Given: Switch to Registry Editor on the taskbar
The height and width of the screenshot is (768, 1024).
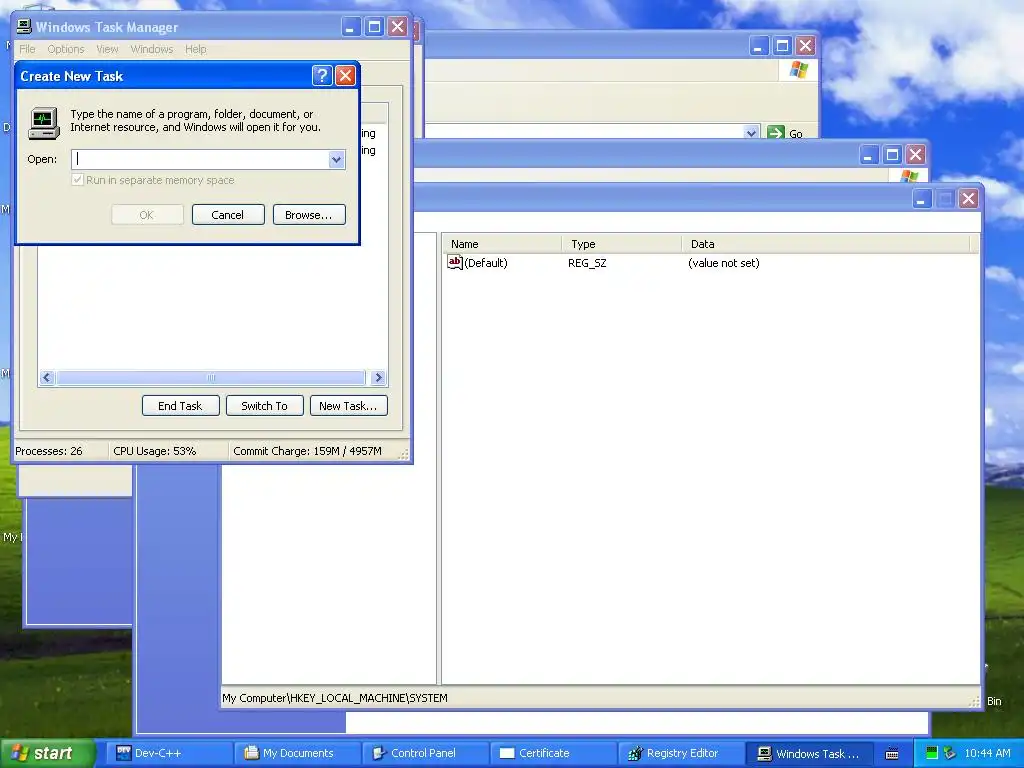Looking at the screenshot, I should pyautogui.click(x=682, y=753).
